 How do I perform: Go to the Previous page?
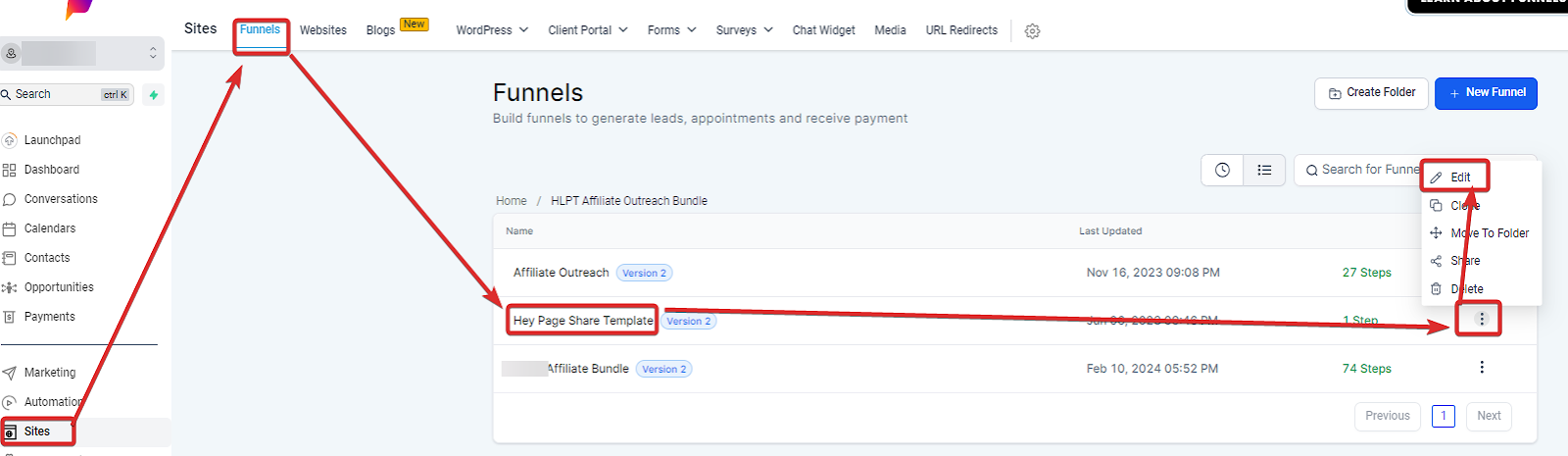click(x=1388, y=416)
